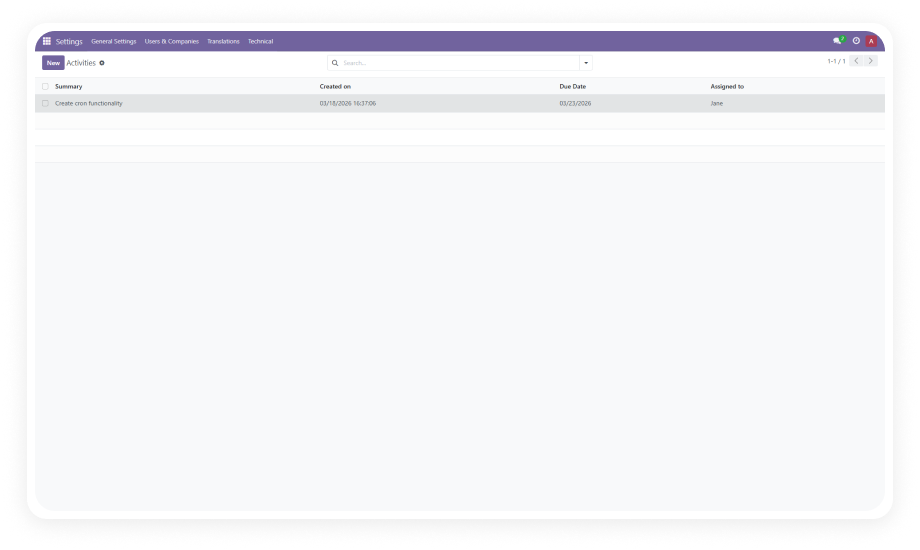Focus the Search input field
Viewport: 920px width, 550px height.
point(460,63)
